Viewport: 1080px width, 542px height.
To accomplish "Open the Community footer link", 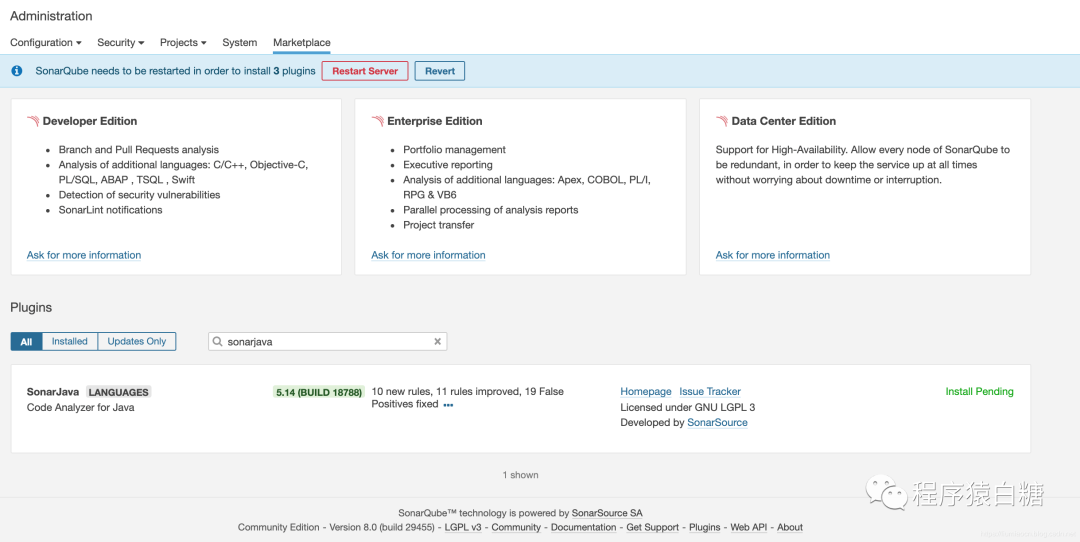I will (x=516, y=527).
